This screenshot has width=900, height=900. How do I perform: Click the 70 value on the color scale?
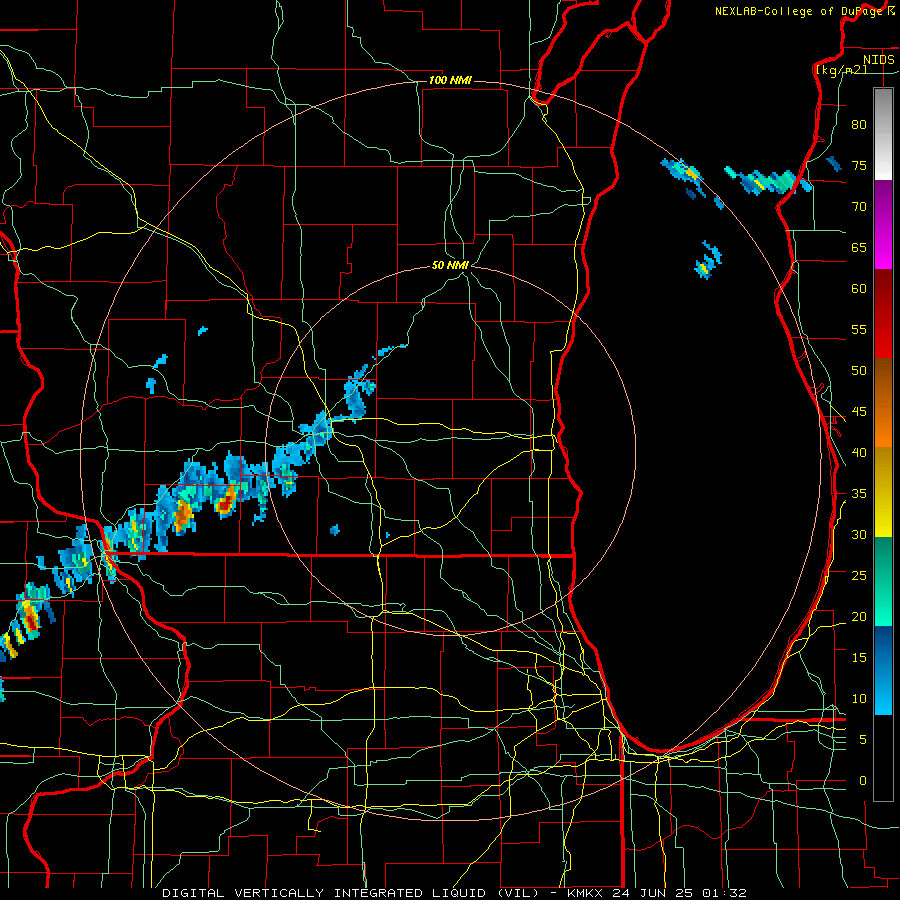[x=859, y=207]
